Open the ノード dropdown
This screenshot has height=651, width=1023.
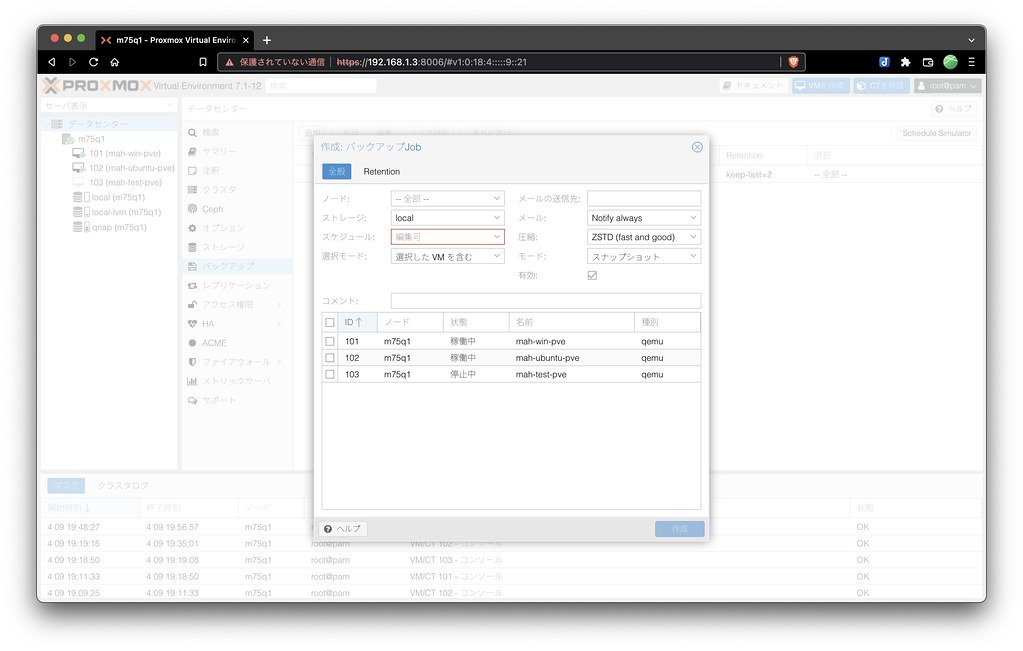point(447,198)
